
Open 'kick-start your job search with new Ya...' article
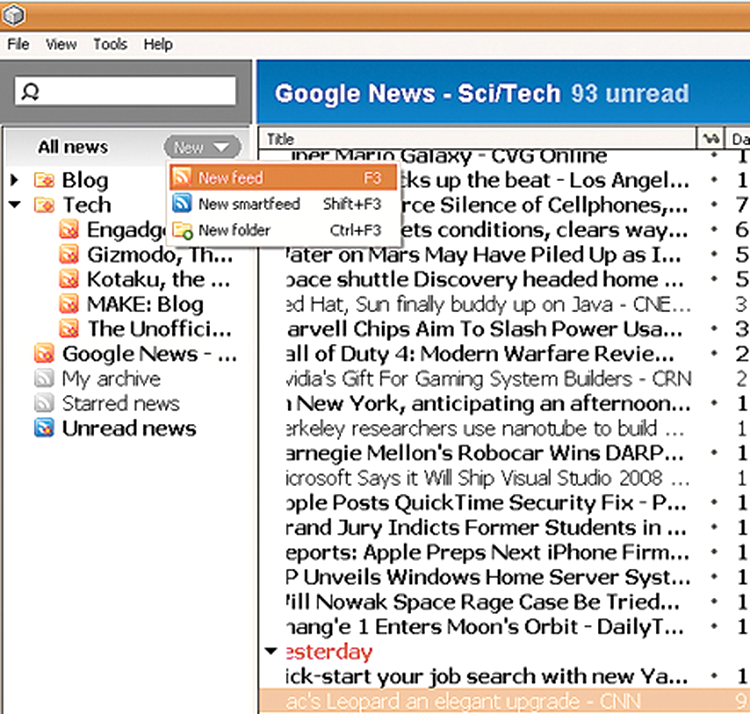point(486,676)
